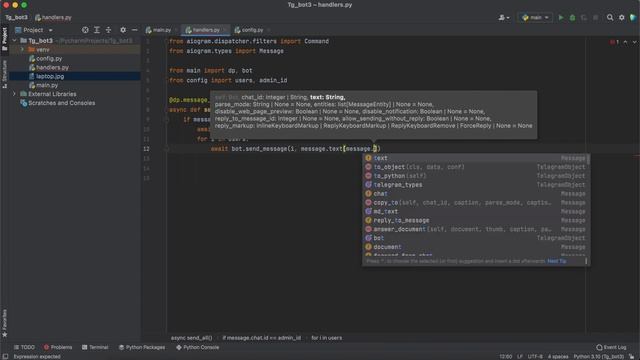Screen dimensions: 640x360
Task: Click Tg_bot3 in navigation breadcrumb
Action: click(16, 18)
